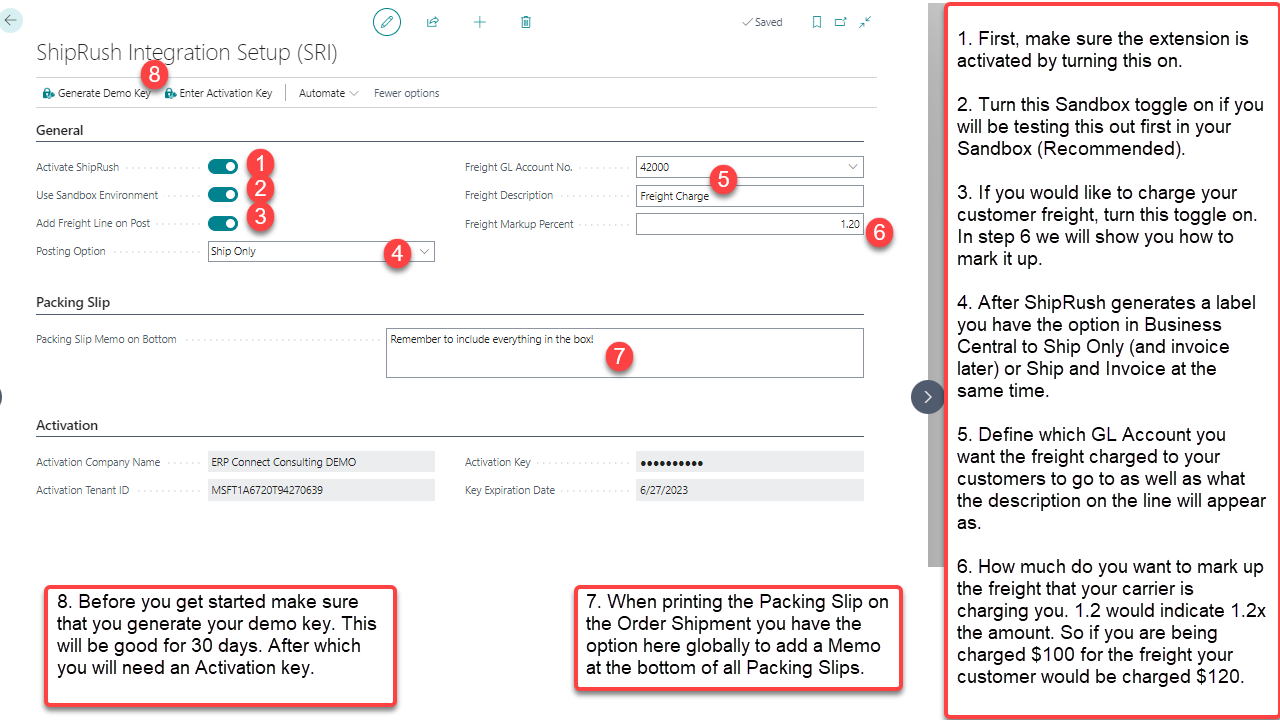This screenshot has width=1280, height=720.
Task: Collapse the General section header
Action: click(x=60, y=130)
